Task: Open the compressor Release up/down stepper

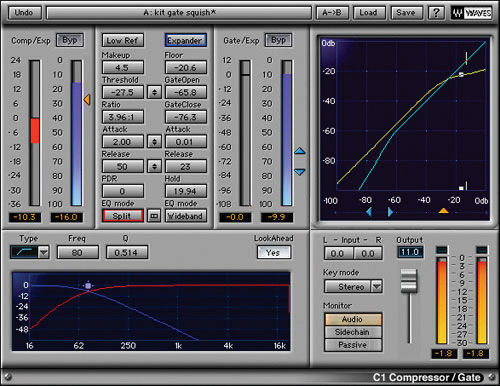Action: (x=154, y=166)
